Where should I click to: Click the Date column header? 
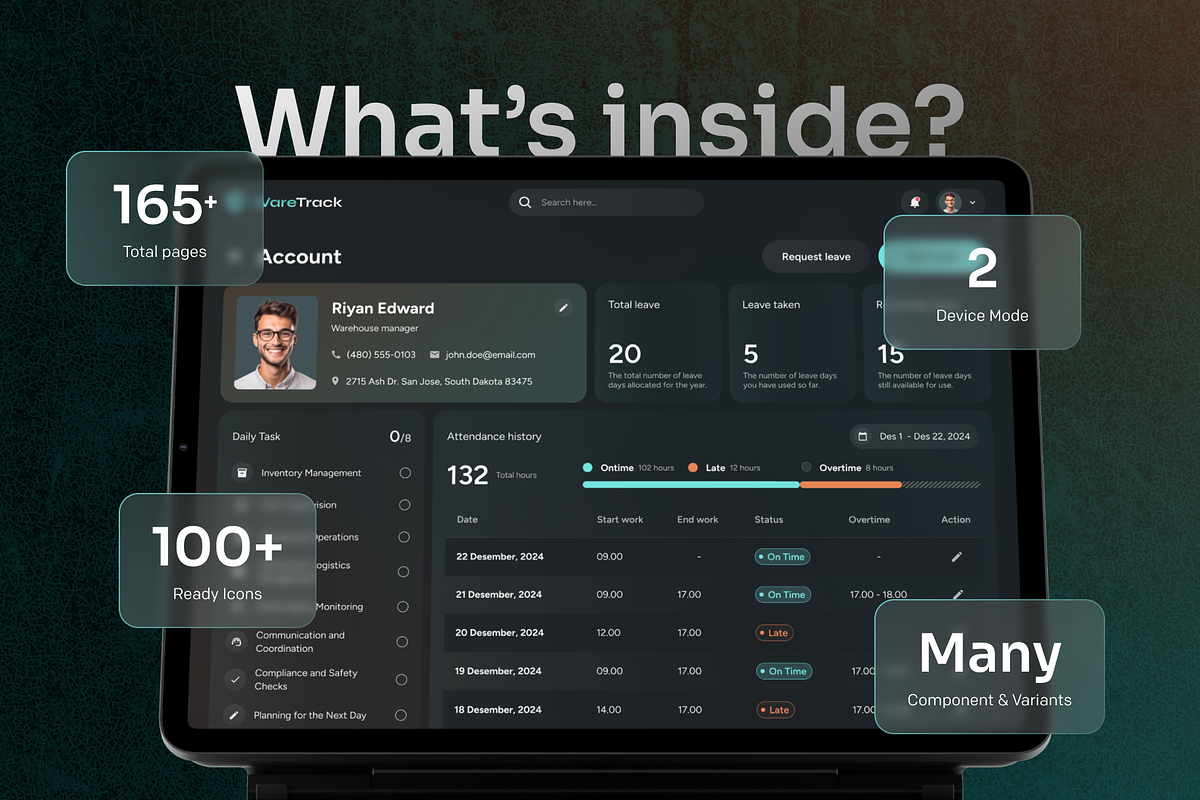[467, 520]
